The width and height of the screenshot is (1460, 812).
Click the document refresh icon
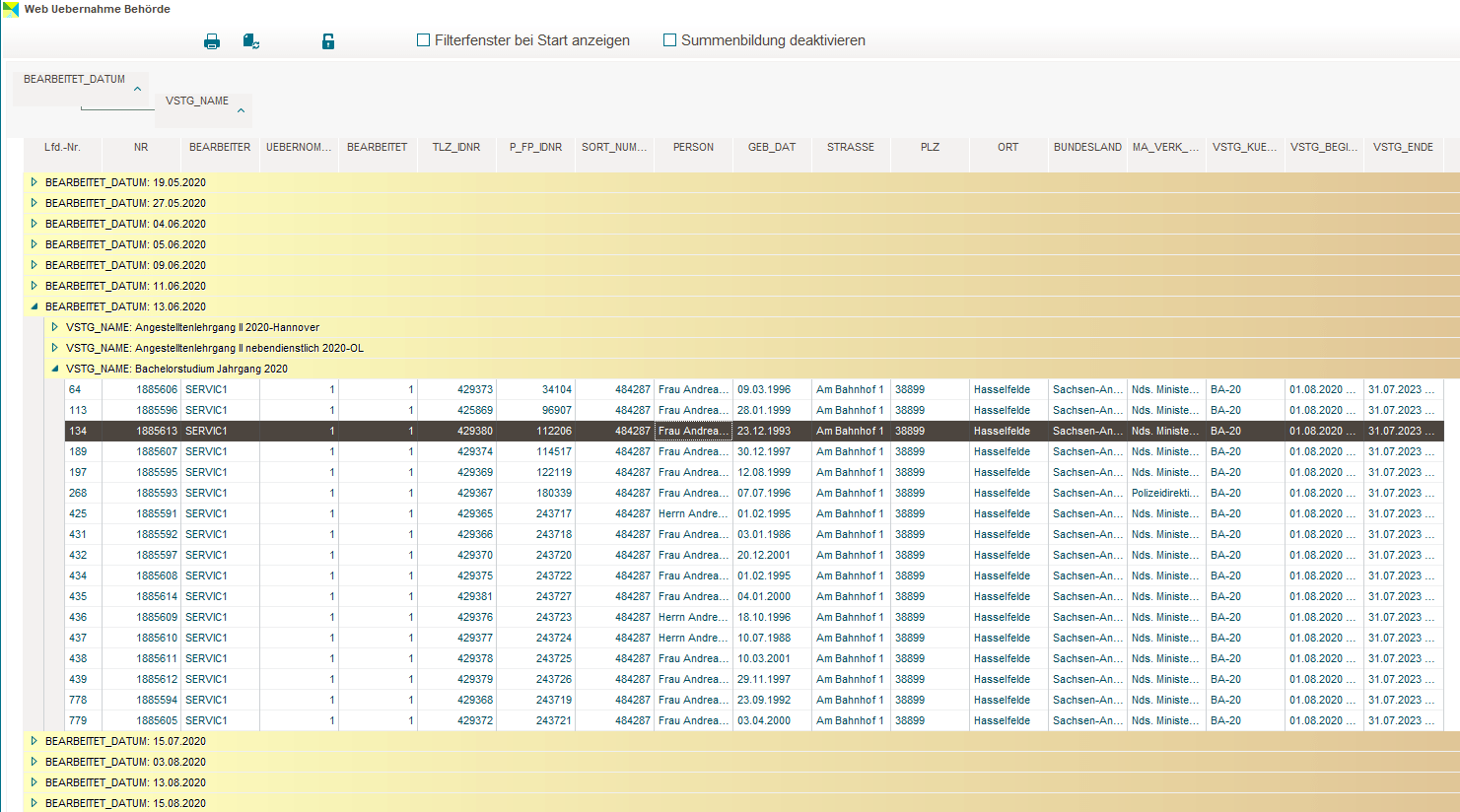click(x=251, y=41)
